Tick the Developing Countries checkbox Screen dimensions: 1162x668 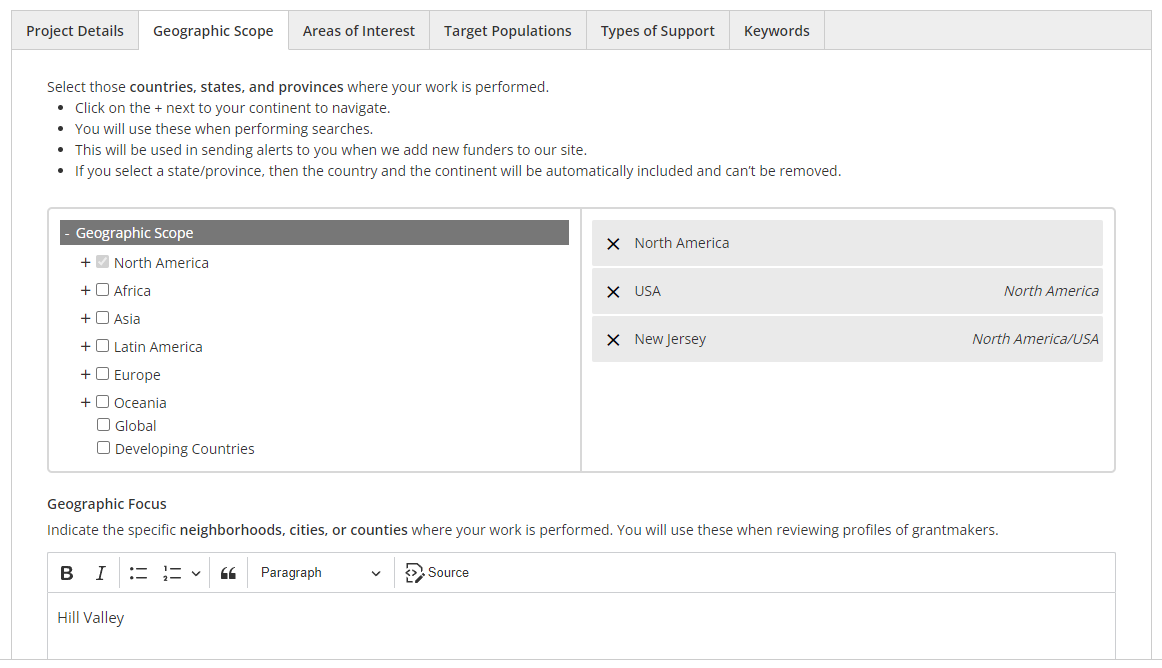coord(103,448)
